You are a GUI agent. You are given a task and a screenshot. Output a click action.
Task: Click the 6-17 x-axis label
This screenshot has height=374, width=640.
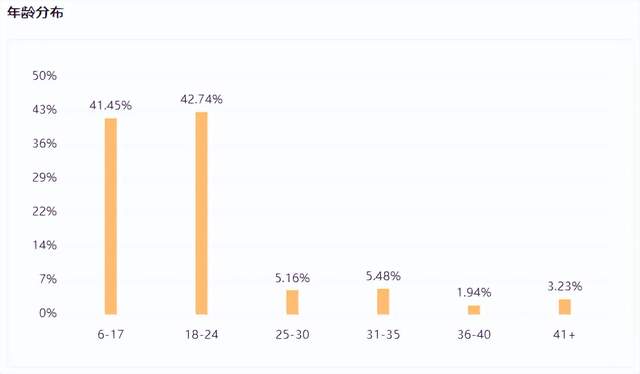tap(111, 334)
